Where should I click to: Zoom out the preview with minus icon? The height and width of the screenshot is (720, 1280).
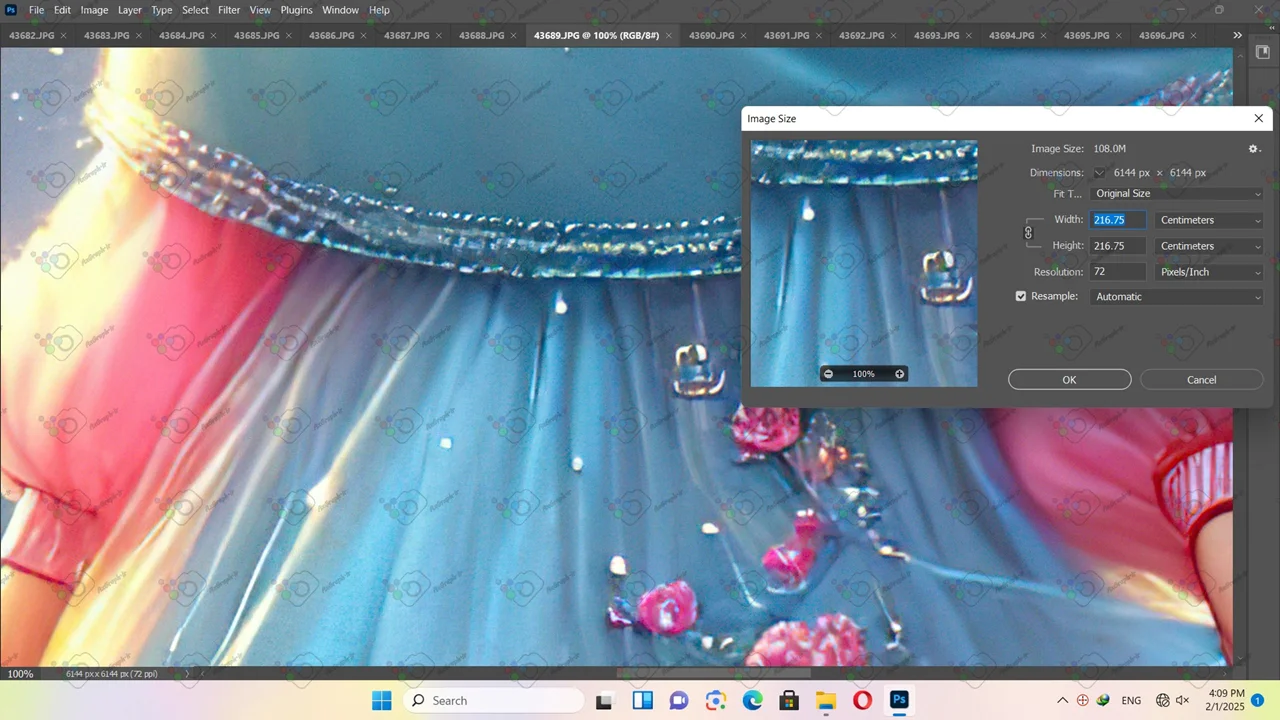click(828, 374)
